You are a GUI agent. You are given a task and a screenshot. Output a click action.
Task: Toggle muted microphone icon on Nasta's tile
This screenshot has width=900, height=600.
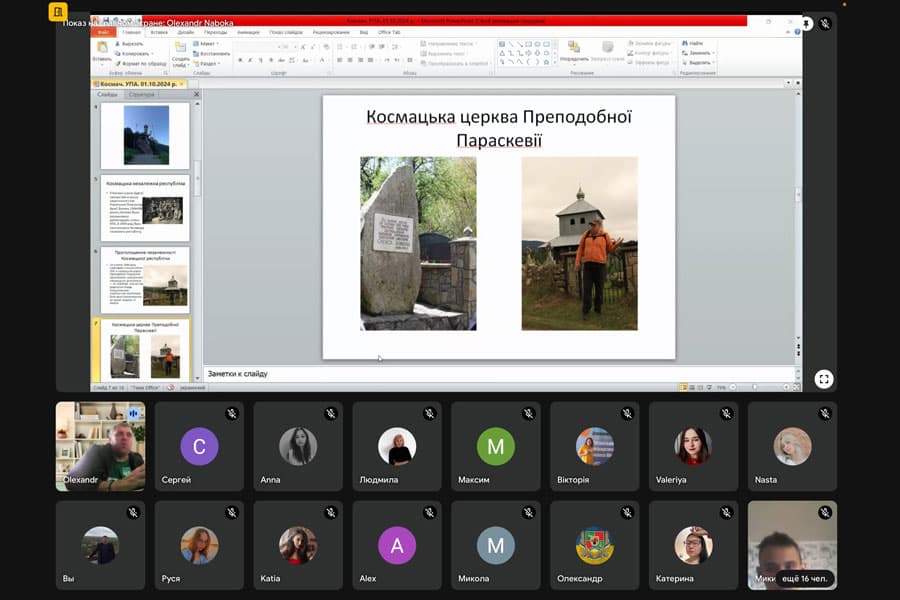click(x=826, y=413)
